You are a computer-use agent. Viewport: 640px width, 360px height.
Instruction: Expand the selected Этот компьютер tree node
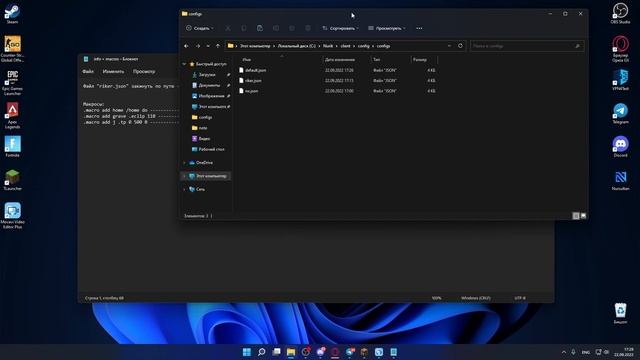tap(184, 176)
